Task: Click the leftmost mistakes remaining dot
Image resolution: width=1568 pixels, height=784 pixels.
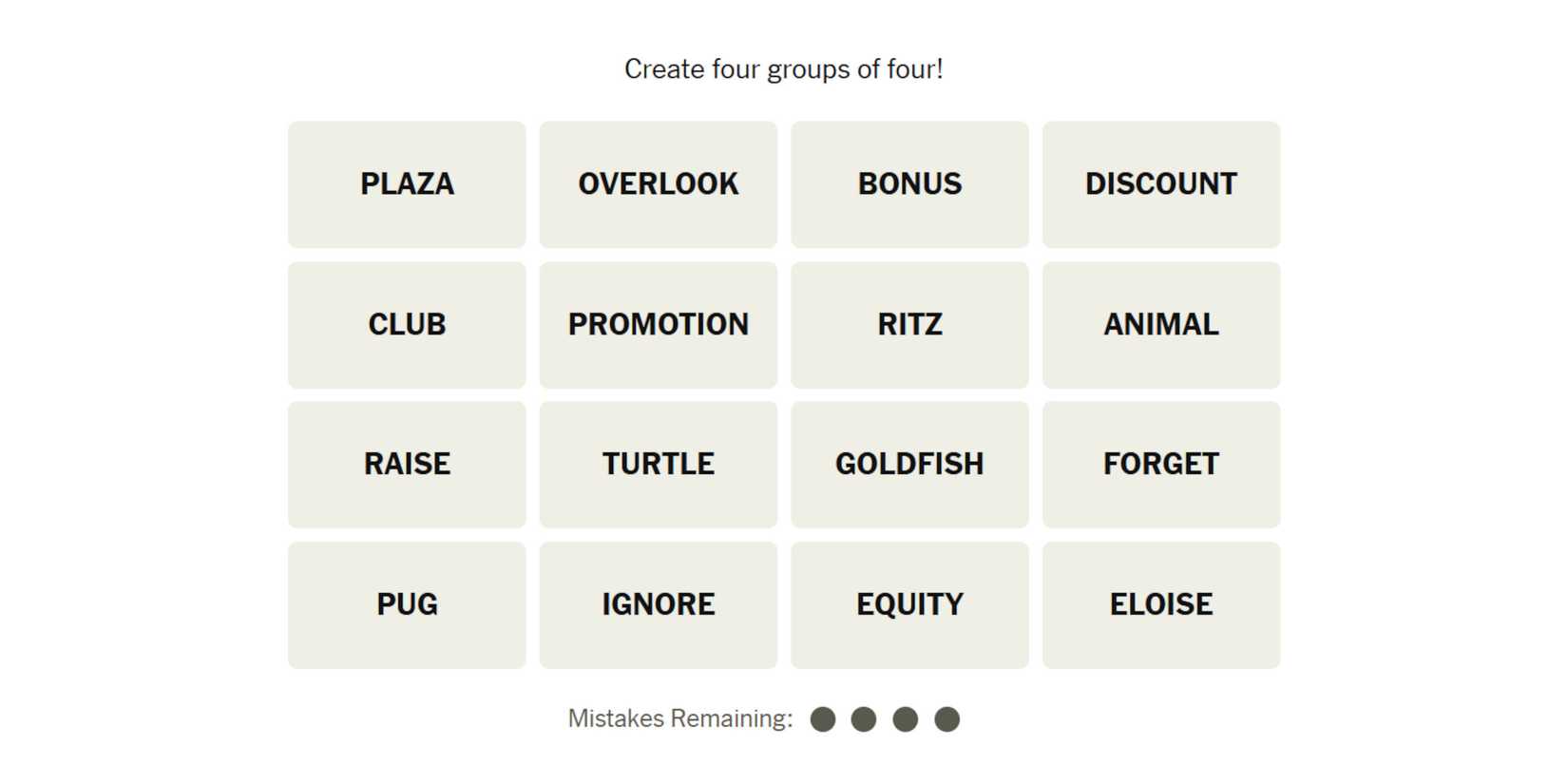Action: click(x=823, y=719)
